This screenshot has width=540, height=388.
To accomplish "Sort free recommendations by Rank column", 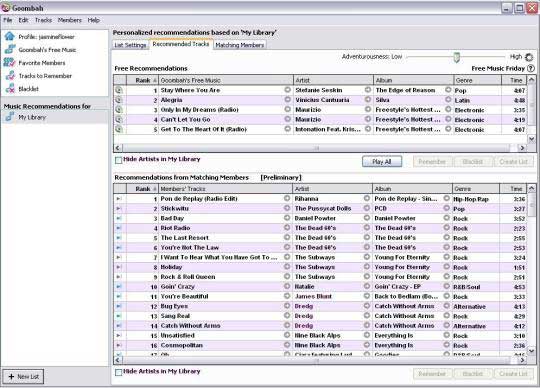I will (143, 80).
